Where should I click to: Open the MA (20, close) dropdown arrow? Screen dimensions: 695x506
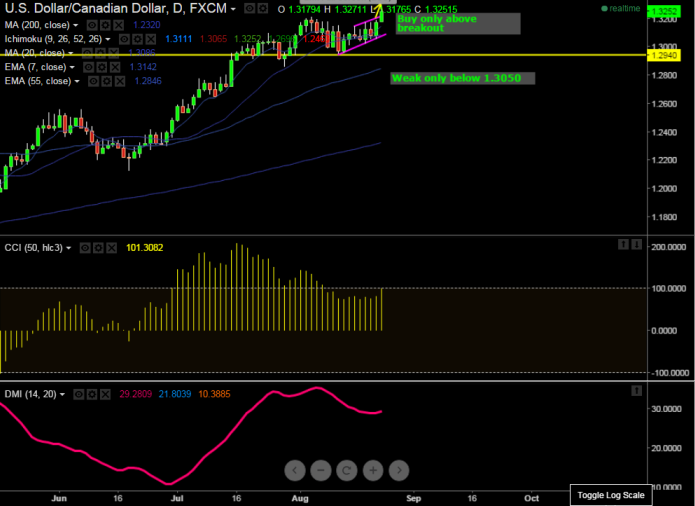point(70,54)
